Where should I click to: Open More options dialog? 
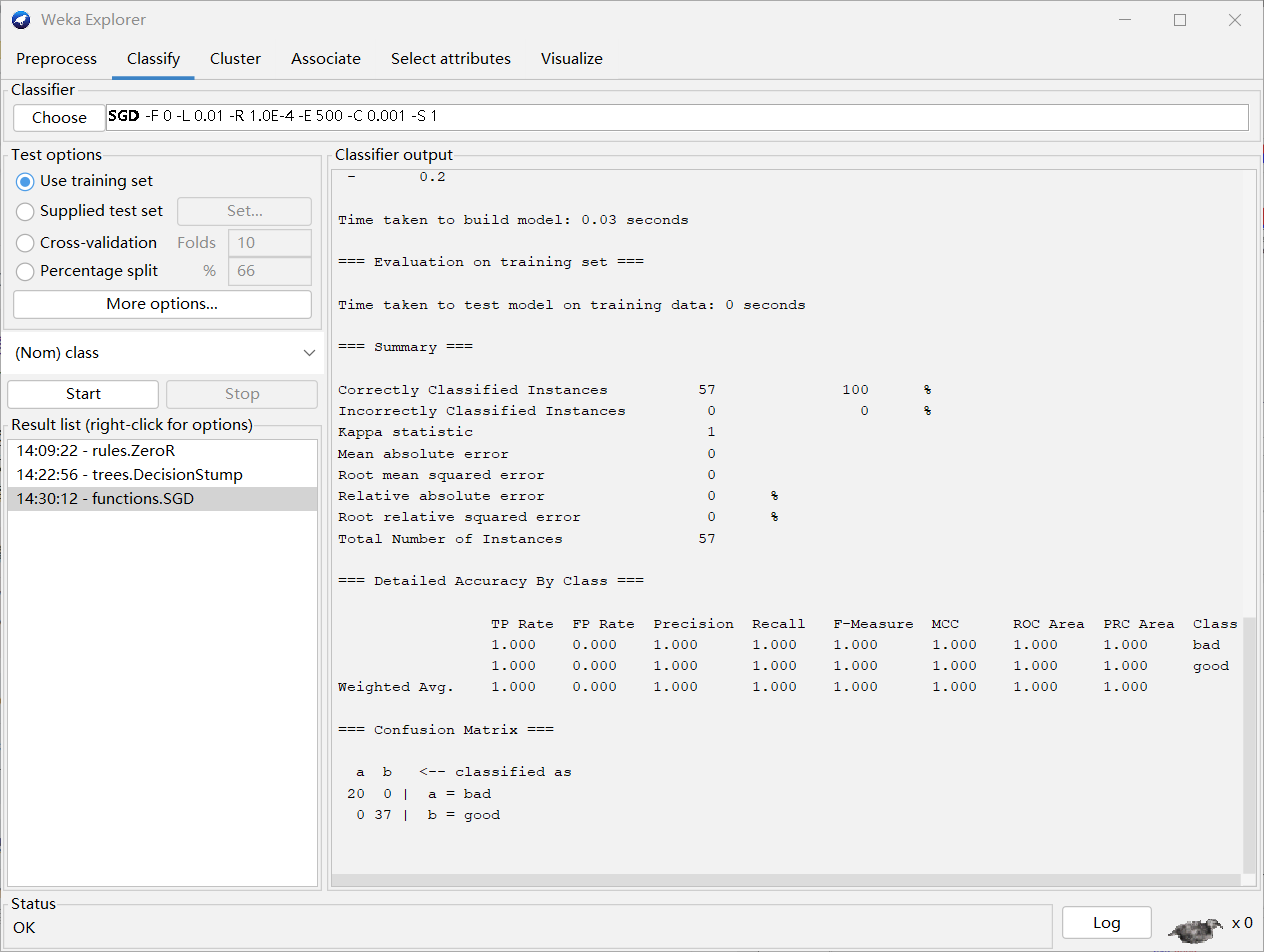click(162, 304)
